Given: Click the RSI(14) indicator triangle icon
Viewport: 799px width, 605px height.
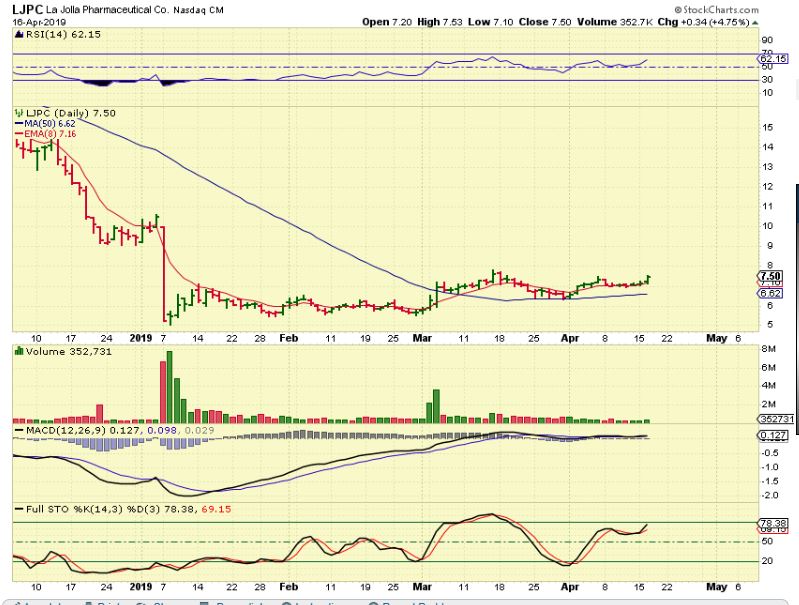Looking at the screenshot, I should [19, 35].
